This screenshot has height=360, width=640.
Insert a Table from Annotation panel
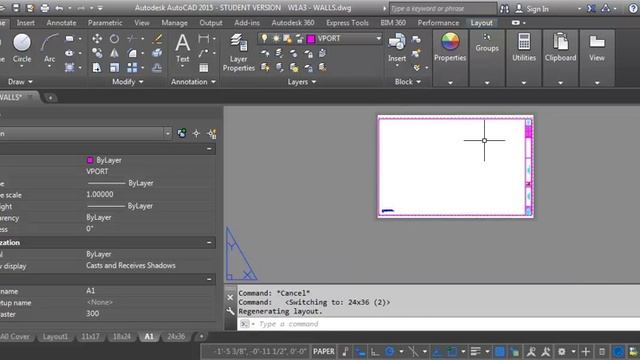click(x=203, y=68)
